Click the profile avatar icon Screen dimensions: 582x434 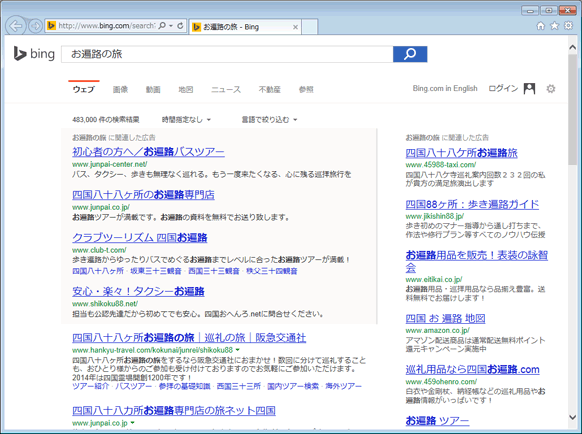click(x=529, y=89)
